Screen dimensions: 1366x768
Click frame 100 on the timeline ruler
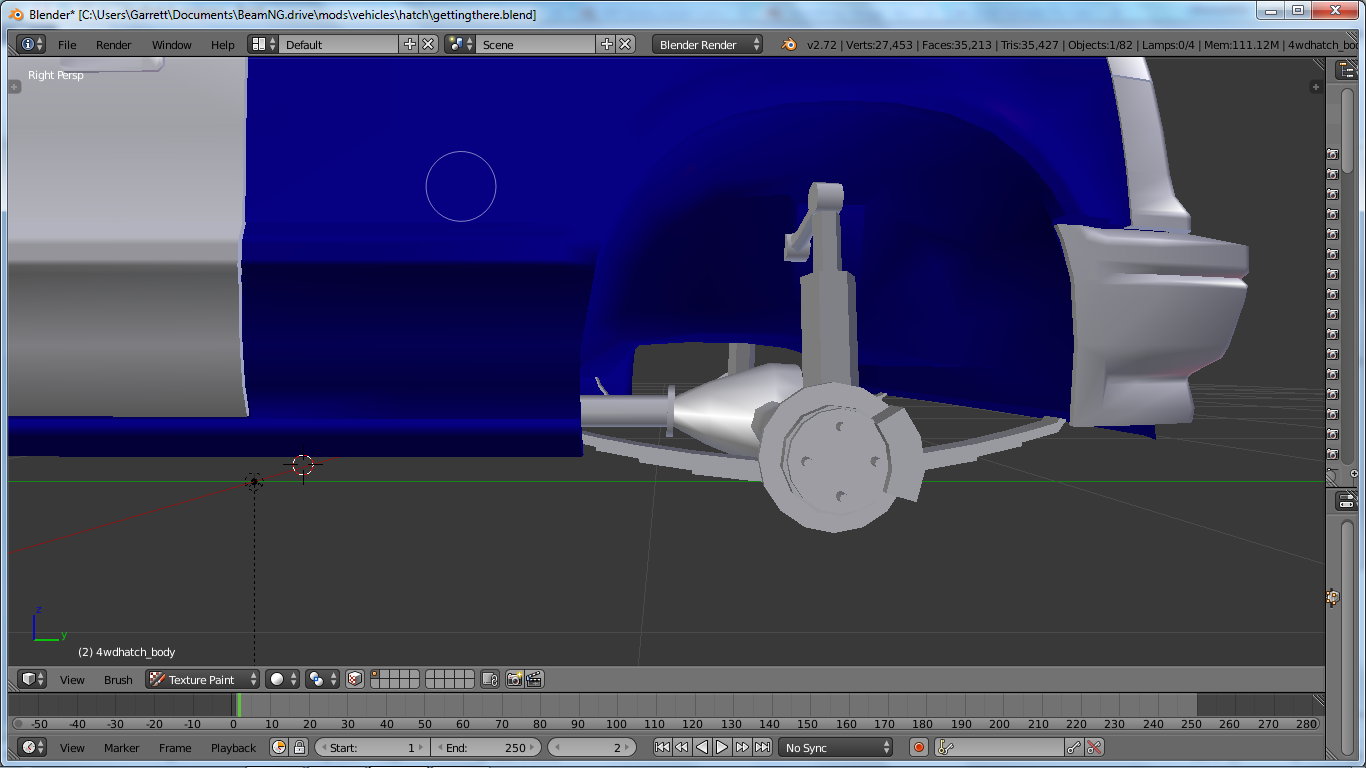(x=616, y=724)
